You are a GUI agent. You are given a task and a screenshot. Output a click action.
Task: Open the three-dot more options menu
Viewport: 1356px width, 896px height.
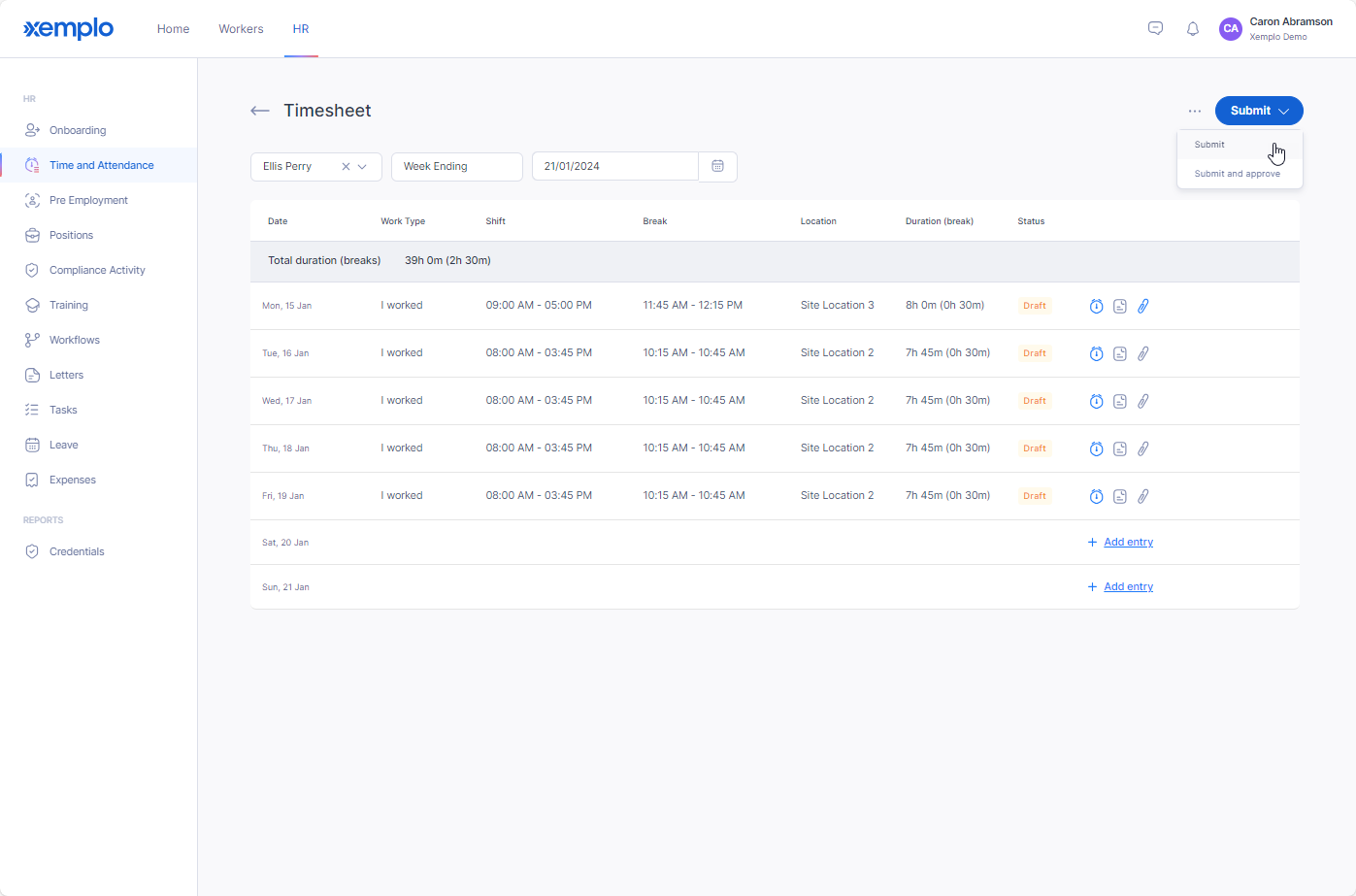pos(1195,111)
